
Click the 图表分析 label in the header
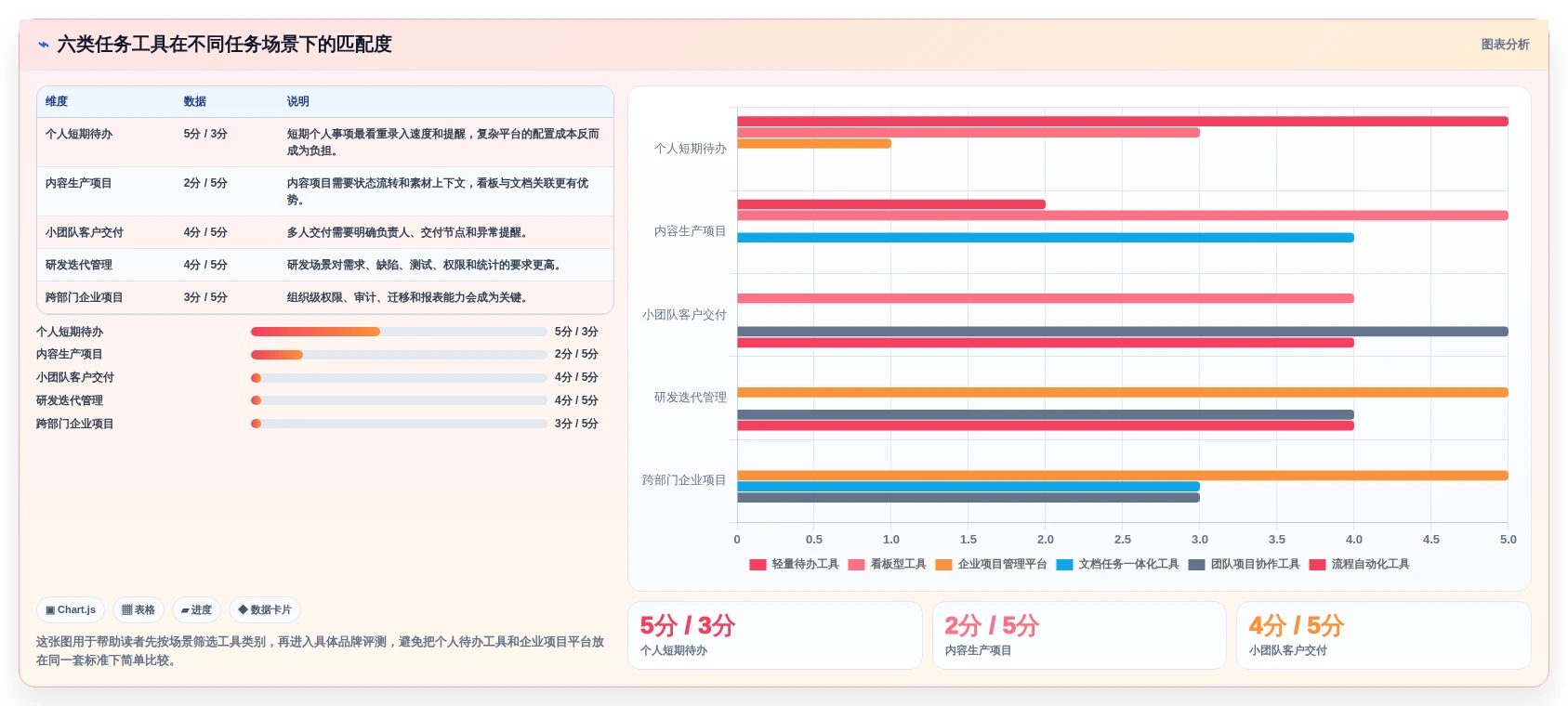point(1505,45)
